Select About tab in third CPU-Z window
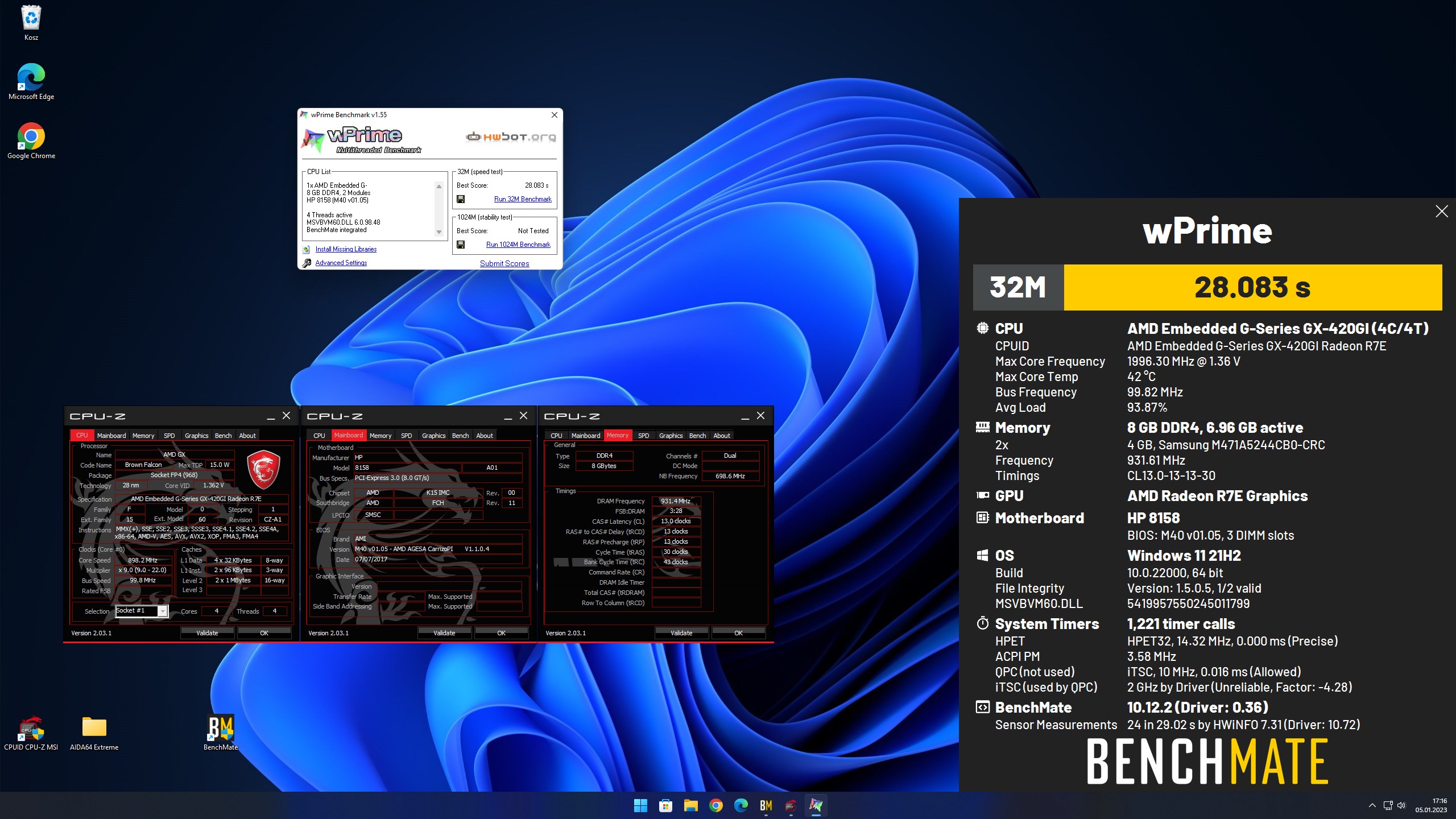 tap(722, 436)
